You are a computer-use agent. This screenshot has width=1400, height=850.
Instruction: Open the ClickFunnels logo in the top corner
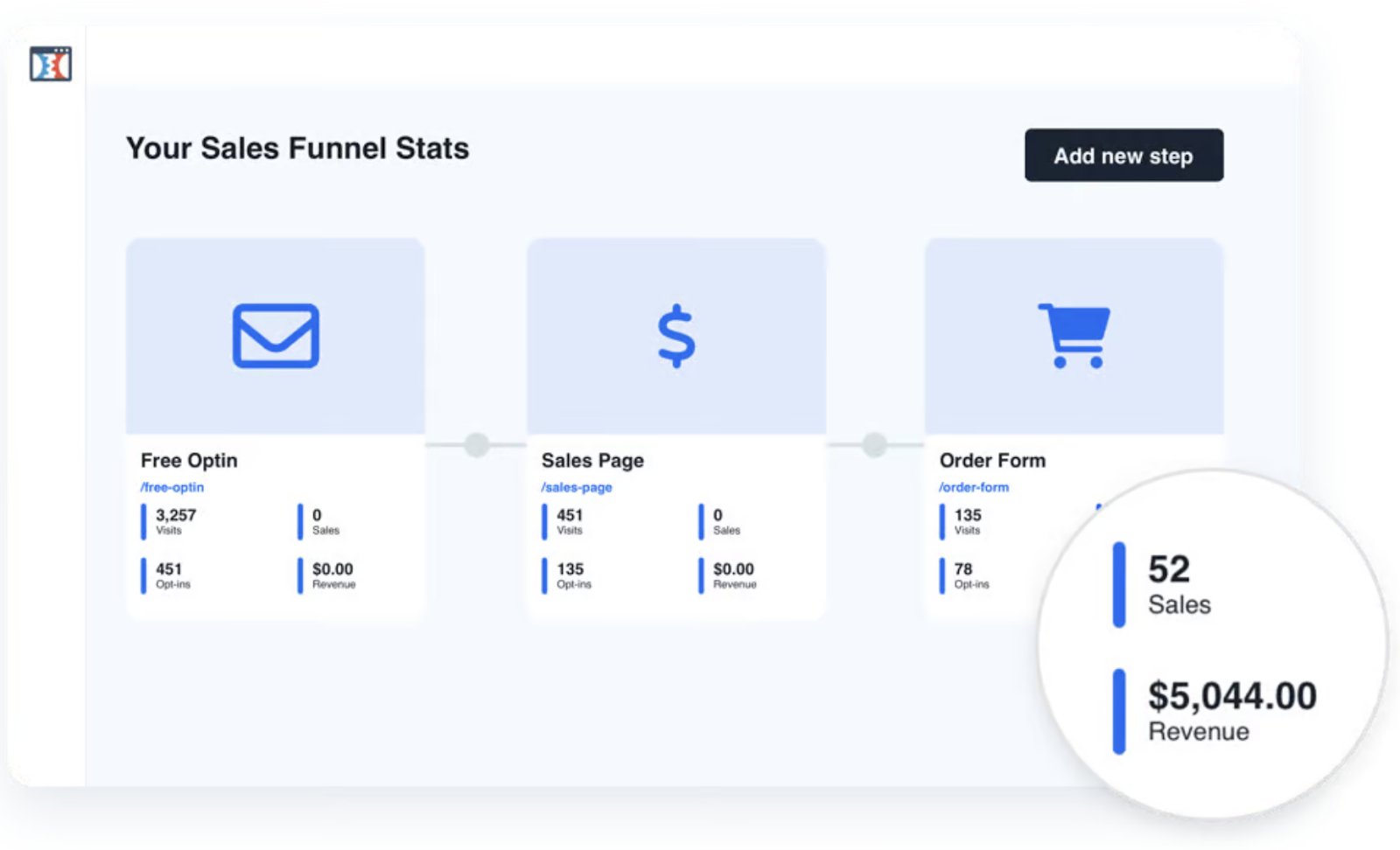[50, 65]
